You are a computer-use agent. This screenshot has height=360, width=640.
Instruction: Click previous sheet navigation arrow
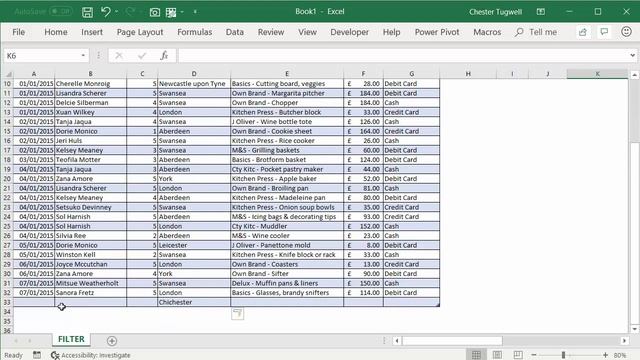point(16,340)
